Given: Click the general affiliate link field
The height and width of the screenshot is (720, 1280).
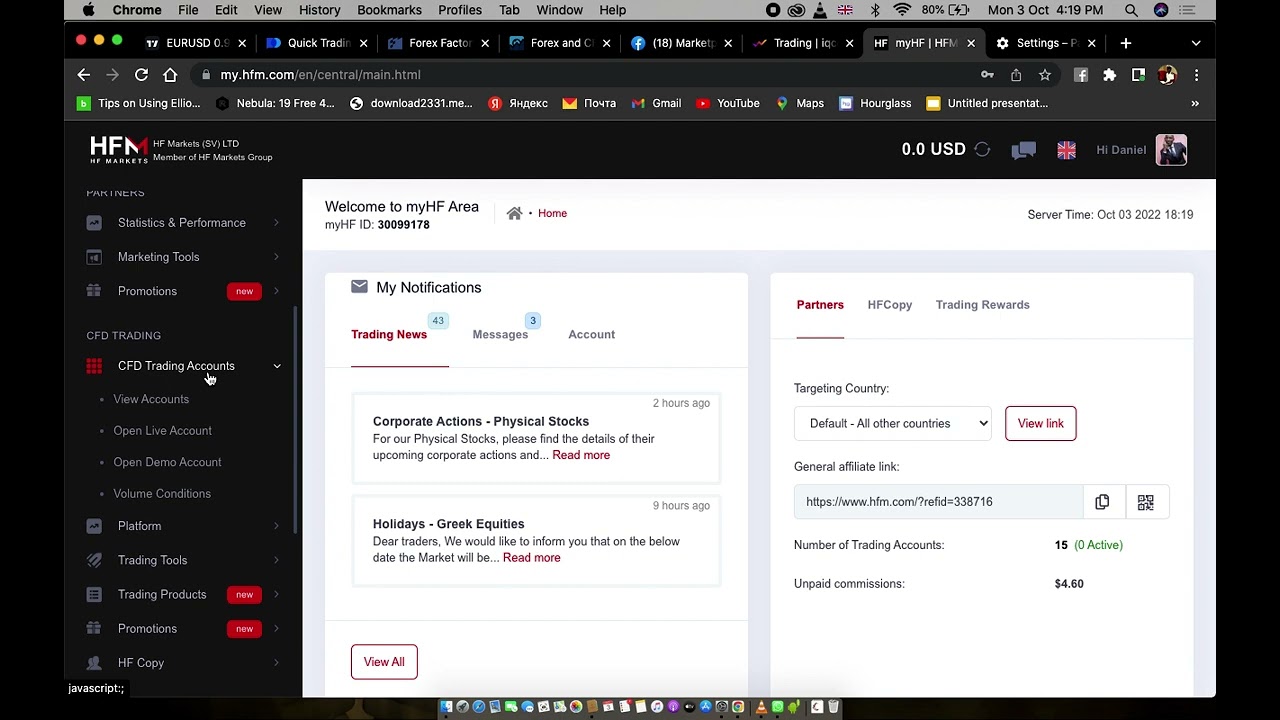Looking at the screenshot, I should 938,502.
